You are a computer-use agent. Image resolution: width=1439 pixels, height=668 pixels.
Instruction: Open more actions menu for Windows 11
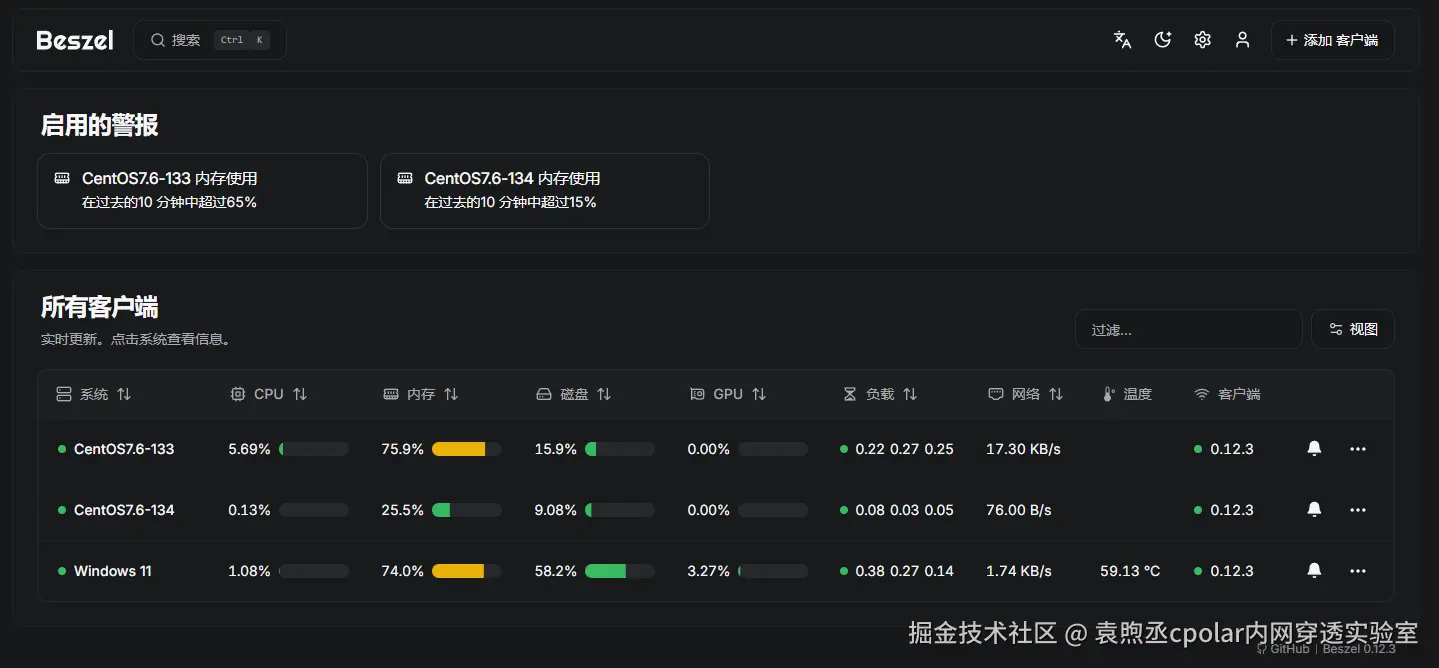pos(1358,571)
